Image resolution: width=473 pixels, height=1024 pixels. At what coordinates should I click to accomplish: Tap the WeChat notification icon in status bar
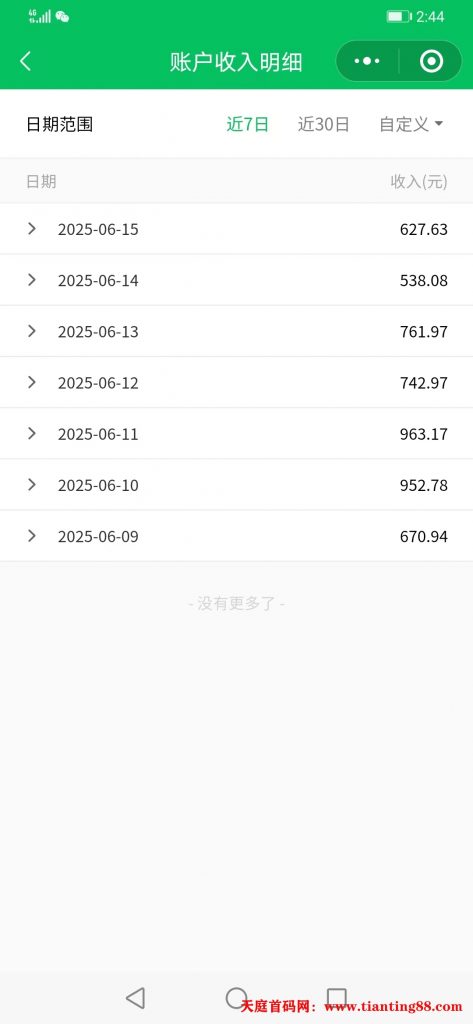pos(62,17)
